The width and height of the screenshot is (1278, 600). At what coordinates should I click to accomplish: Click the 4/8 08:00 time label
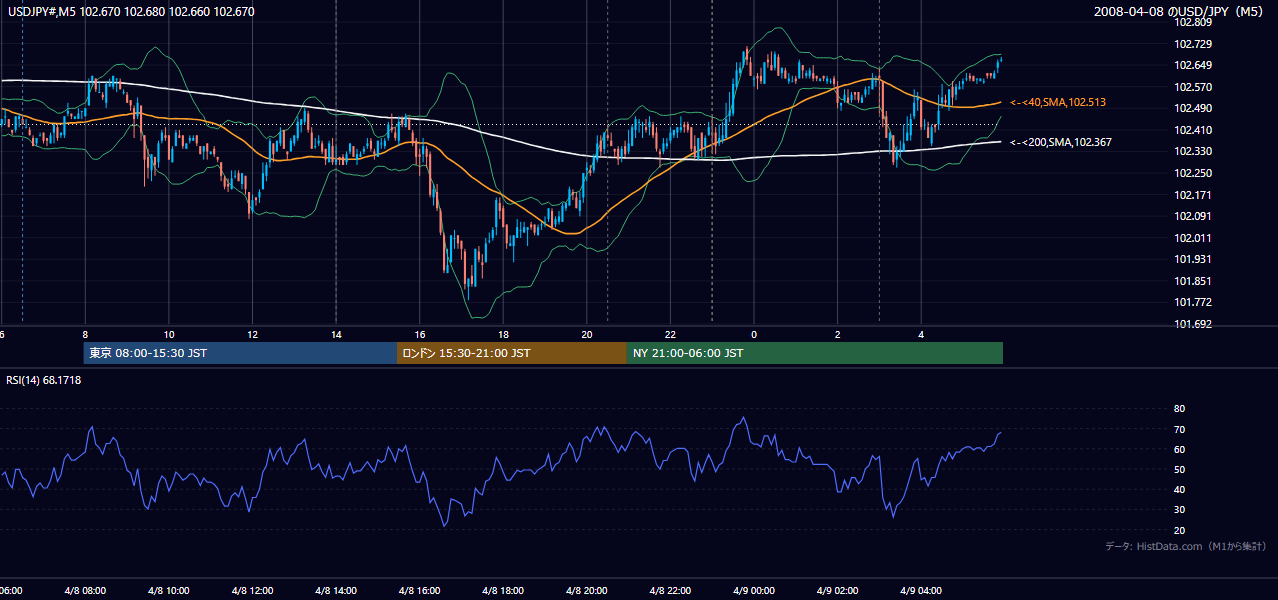pos(86,590)
